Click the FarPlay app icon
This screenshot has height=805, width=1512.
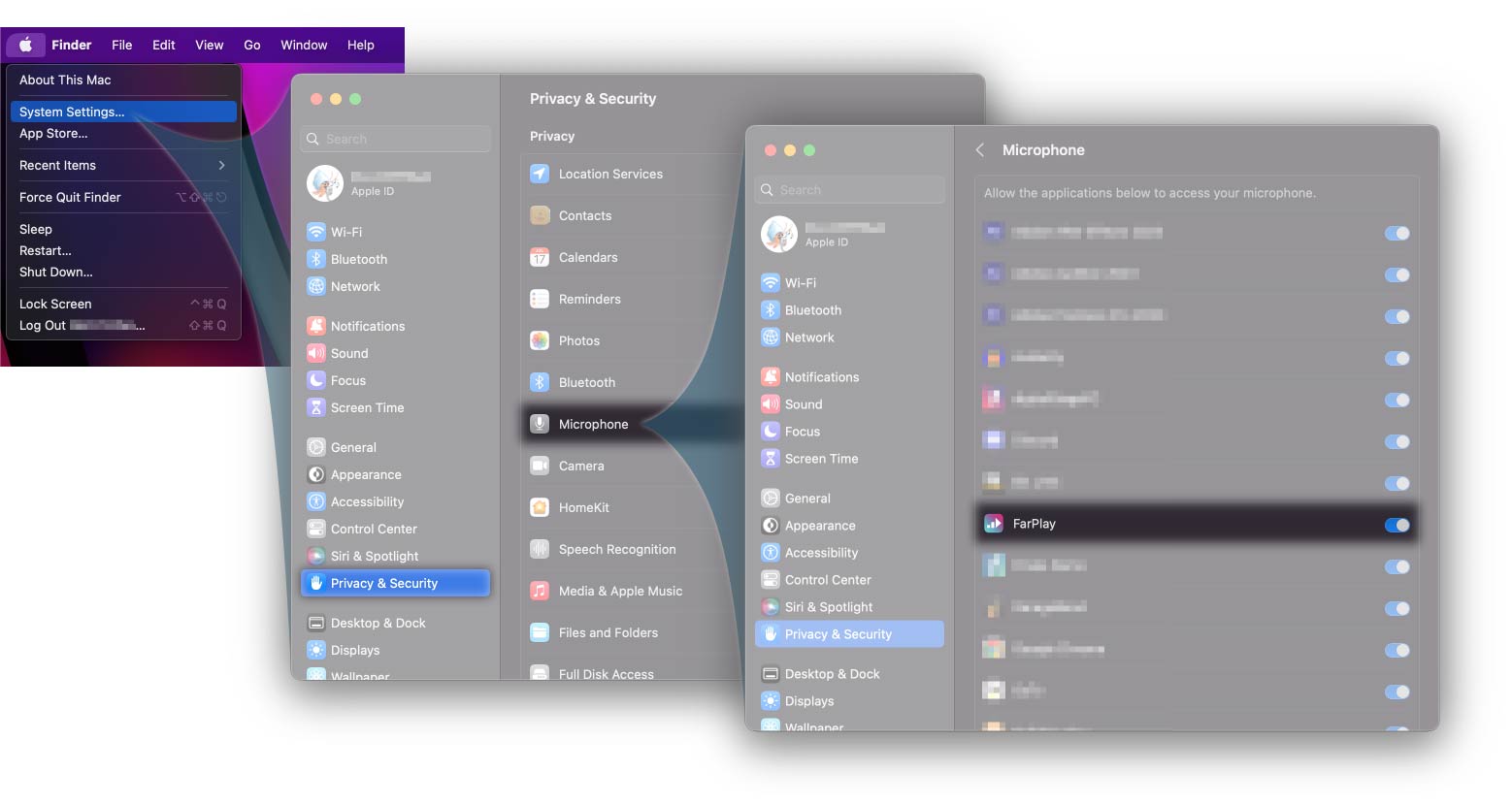point(993,524)
